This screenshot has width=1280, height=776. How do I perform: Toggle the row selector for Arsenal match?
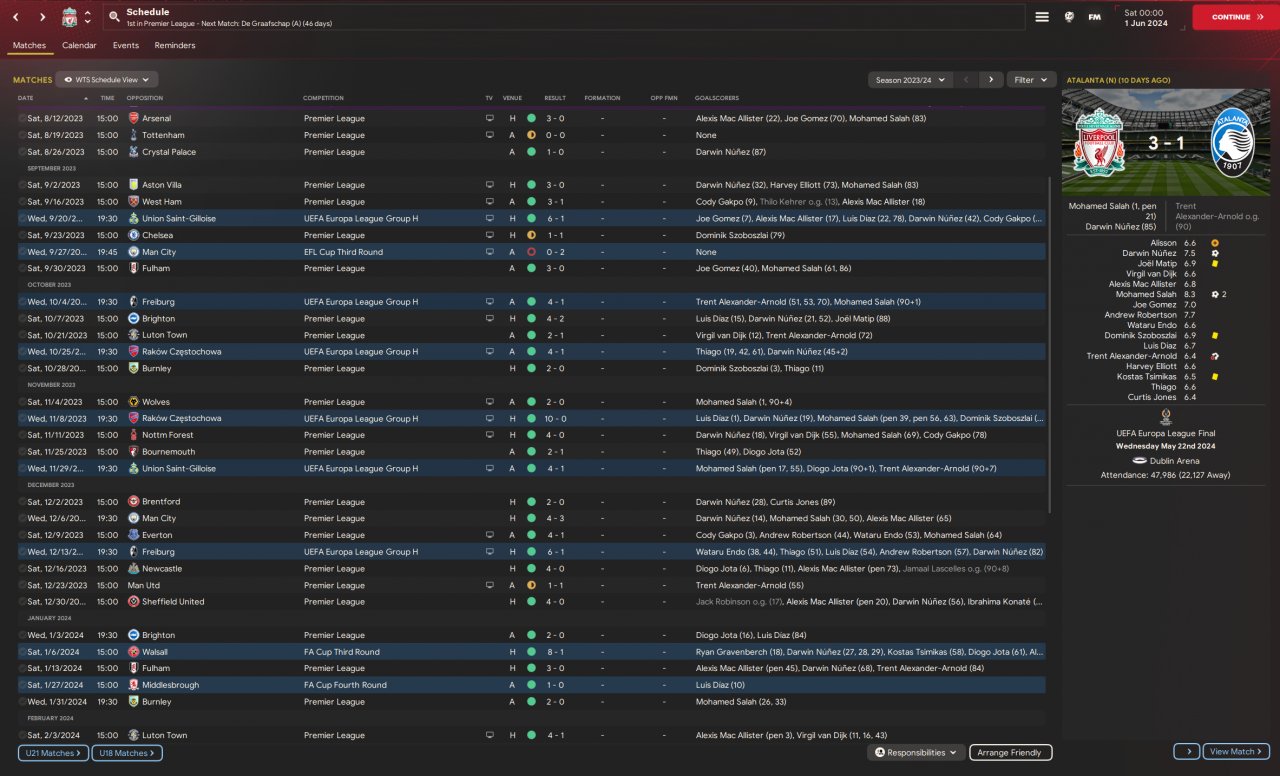click(22, 118)
